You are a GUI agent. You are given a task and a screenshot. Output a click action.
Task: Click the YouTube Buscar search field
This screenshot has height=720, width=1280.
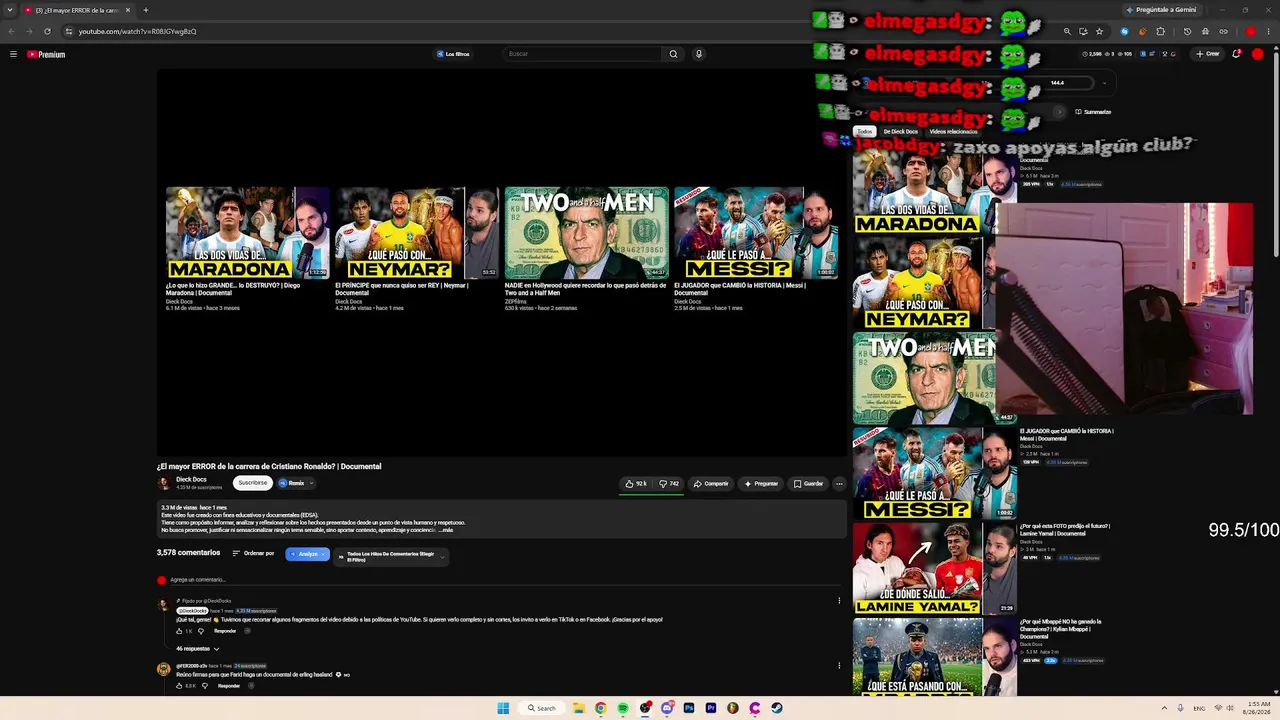(583, 54)
